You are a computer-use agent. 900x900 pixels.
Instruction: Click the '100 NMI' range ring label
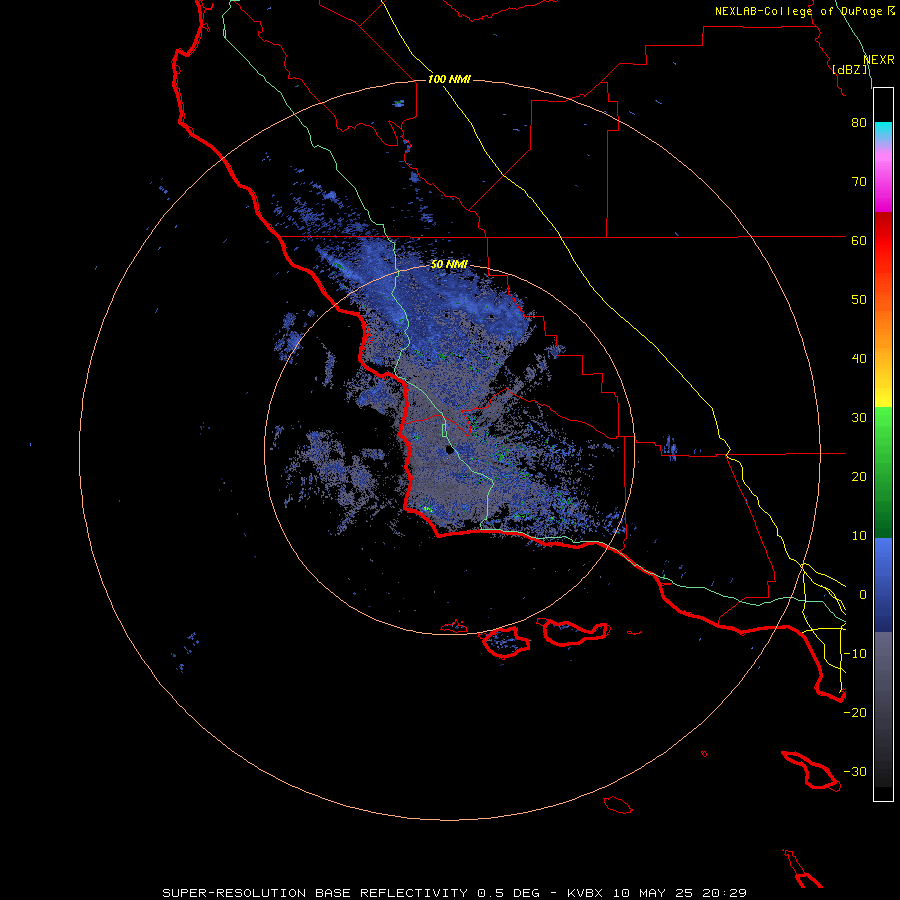click(449, 79)
